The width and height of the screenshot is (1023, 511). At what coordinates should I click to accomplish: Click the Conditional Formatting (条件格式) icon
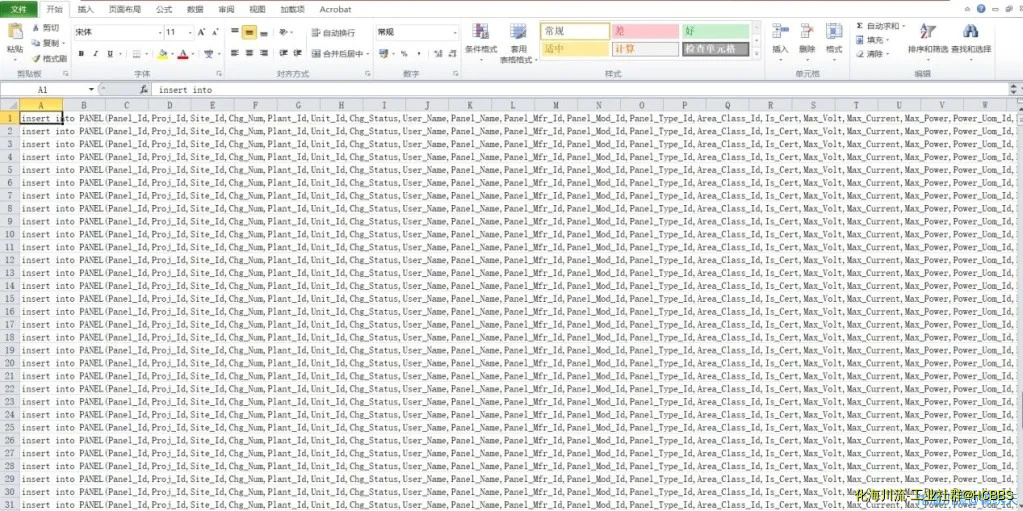tap(480, 34)
